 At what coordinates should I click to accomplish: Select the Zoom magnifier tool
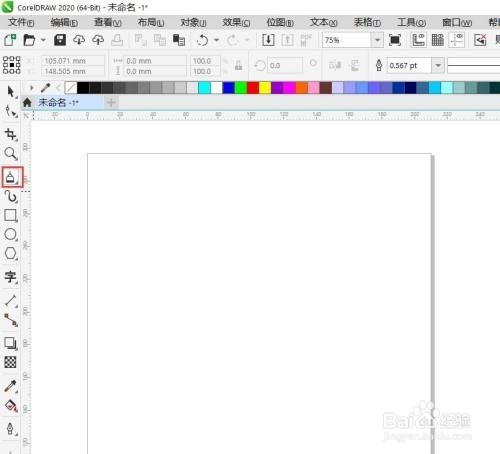click(10, 154)
